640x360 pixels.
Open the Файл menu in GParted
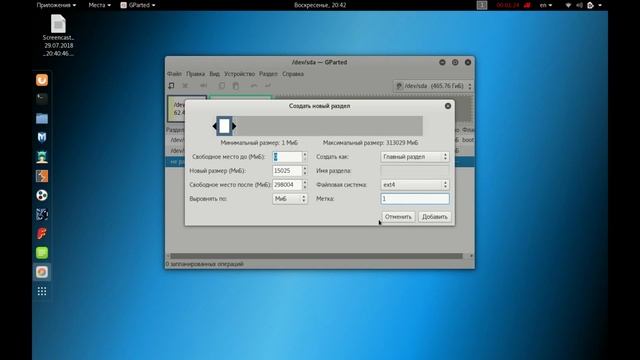point(174,74)
